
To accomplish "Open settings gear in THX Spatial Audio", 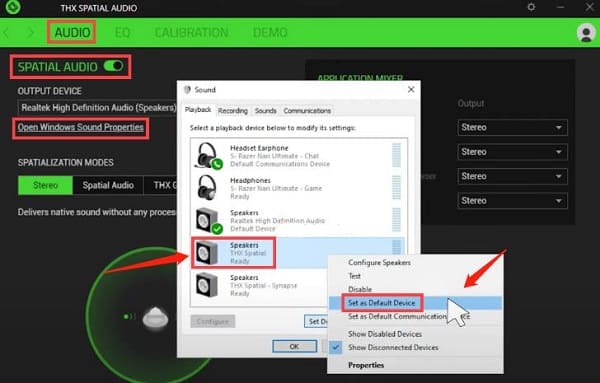I will (531, 7).
